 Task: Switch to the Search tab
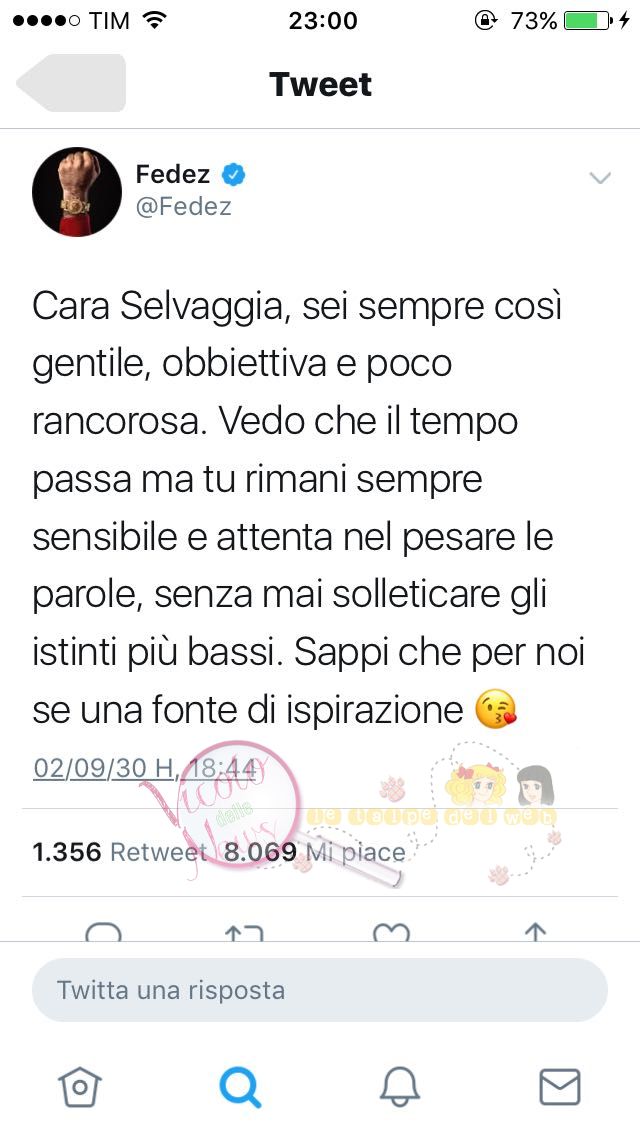(x=240, y=1087)
